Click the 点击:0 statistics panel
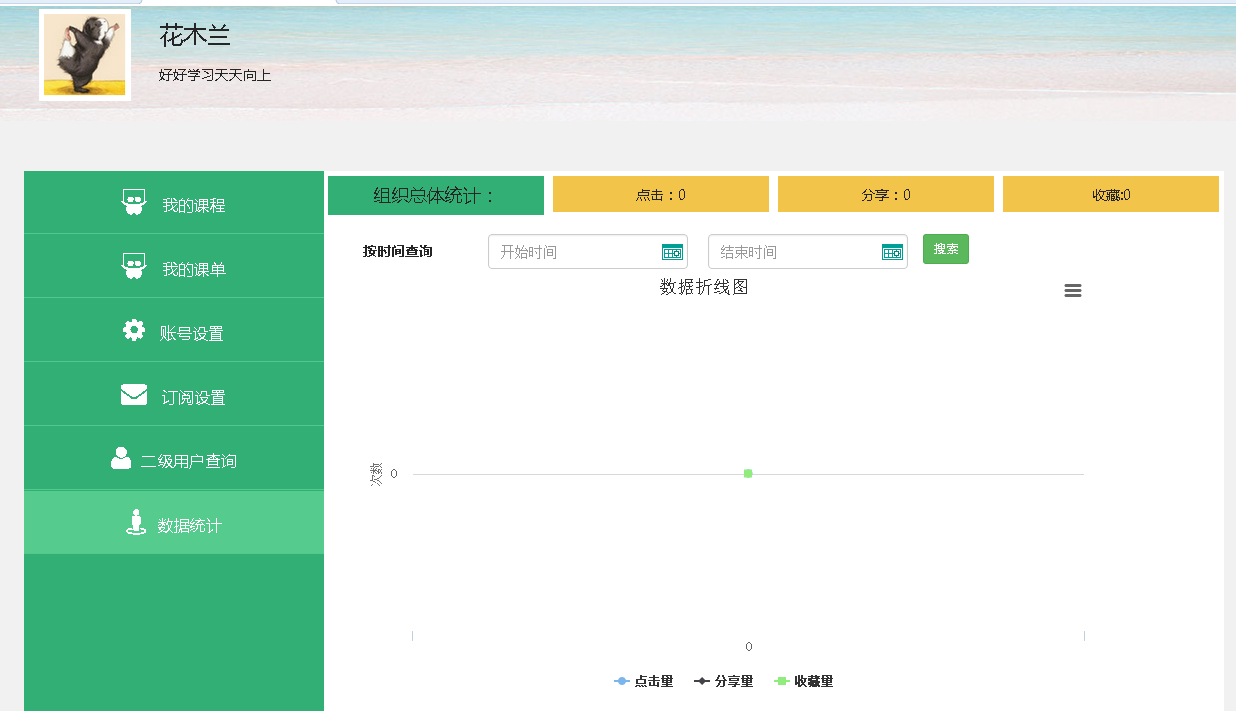 pos(660,193)
